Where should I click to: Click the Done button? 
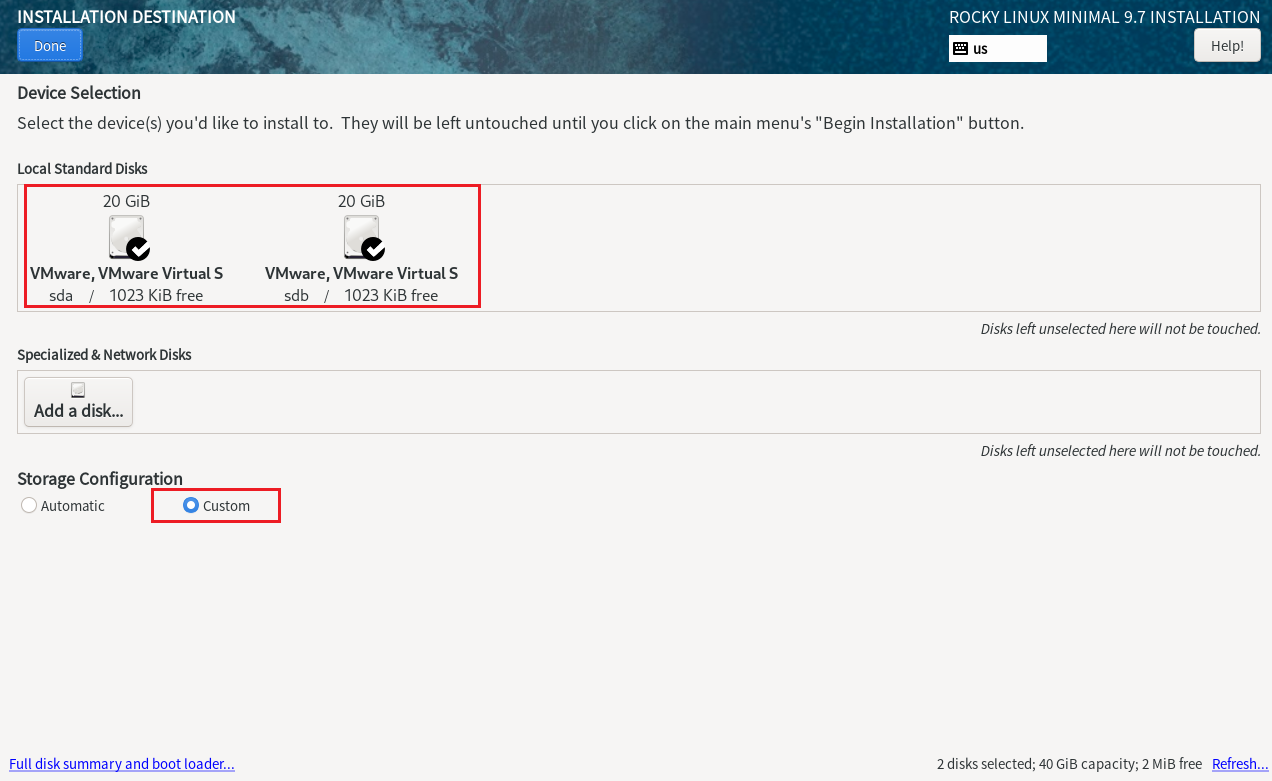click(x=50, y=45)
